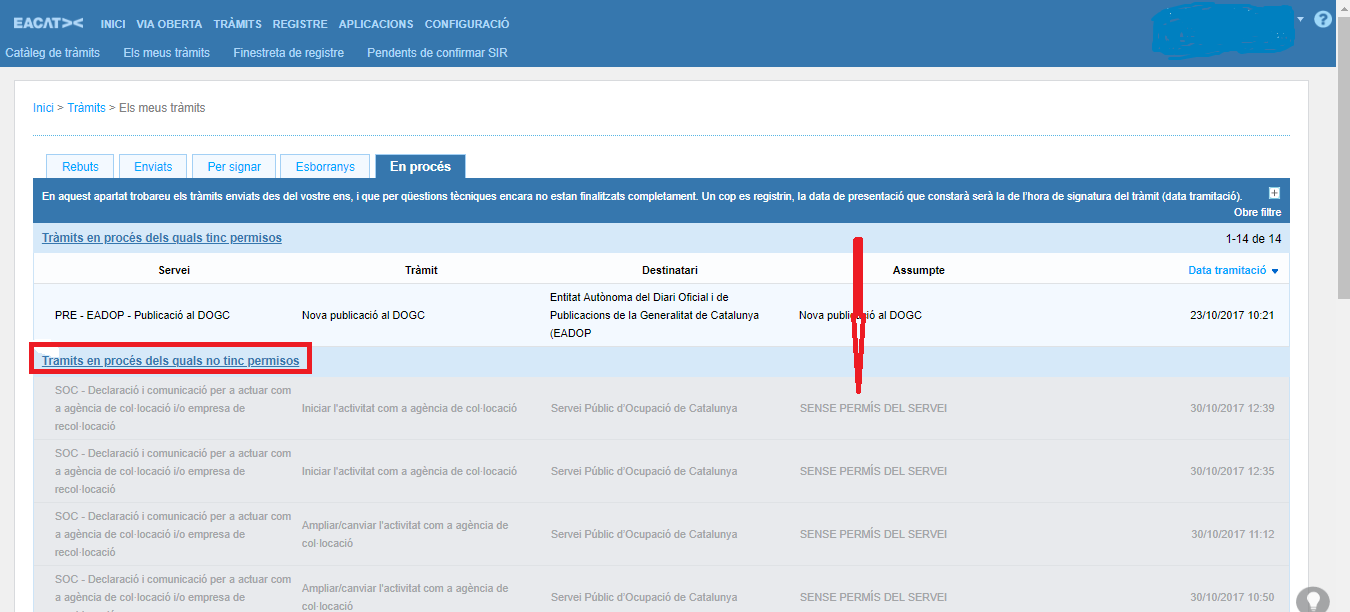Click the plus icon to open filter

(1274, 194)
